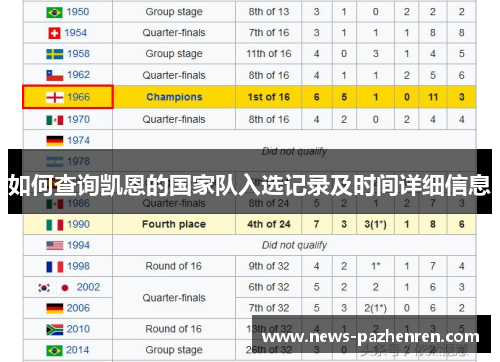The width and height of the screenshot is (500, 362).
Task: Open the 1954 World Cup link
Action: pyautogui.click(x=76, y=33)
